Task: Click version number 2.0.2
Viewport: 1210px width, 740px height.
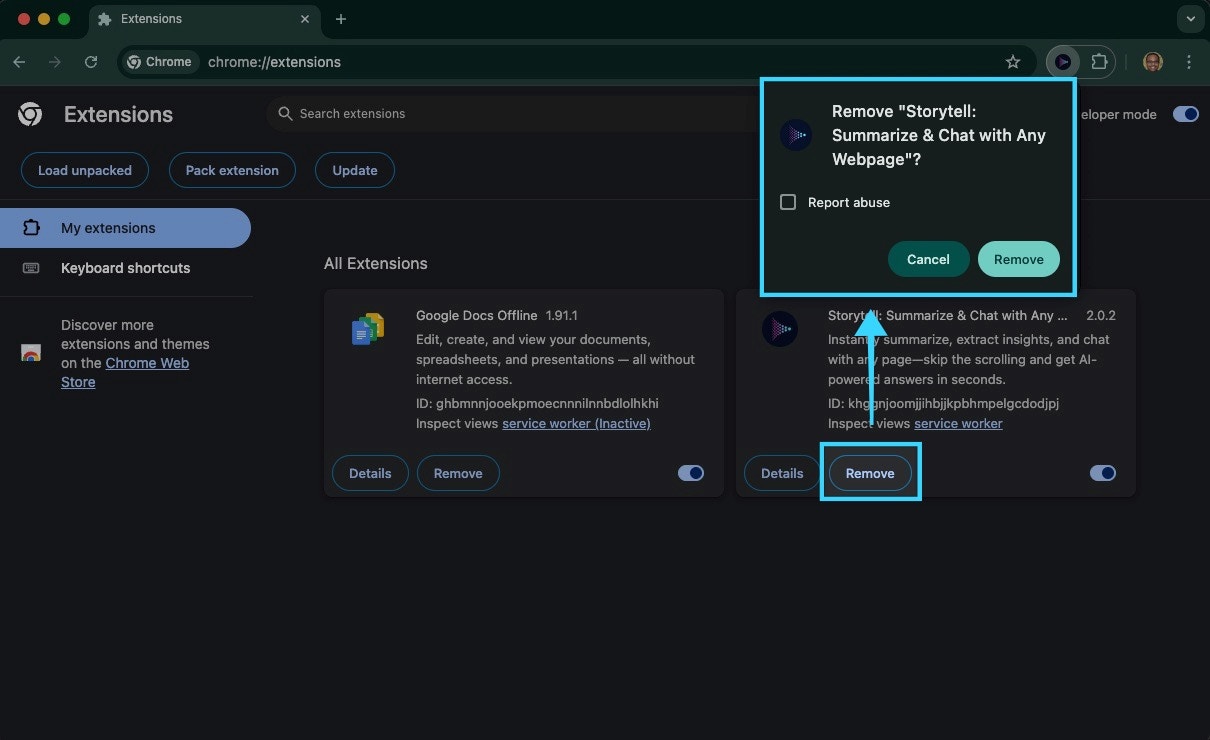Action: point(1101,315)
